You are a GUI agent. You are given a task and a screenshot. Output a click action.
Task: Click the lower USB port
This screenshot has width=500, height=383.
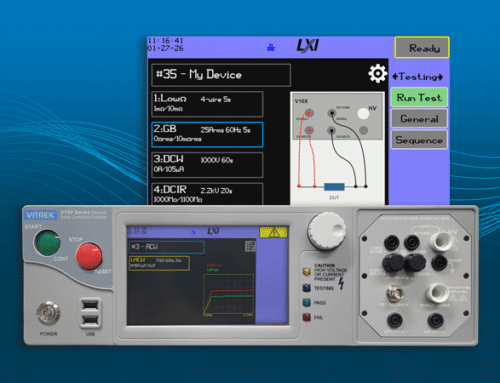90,321
